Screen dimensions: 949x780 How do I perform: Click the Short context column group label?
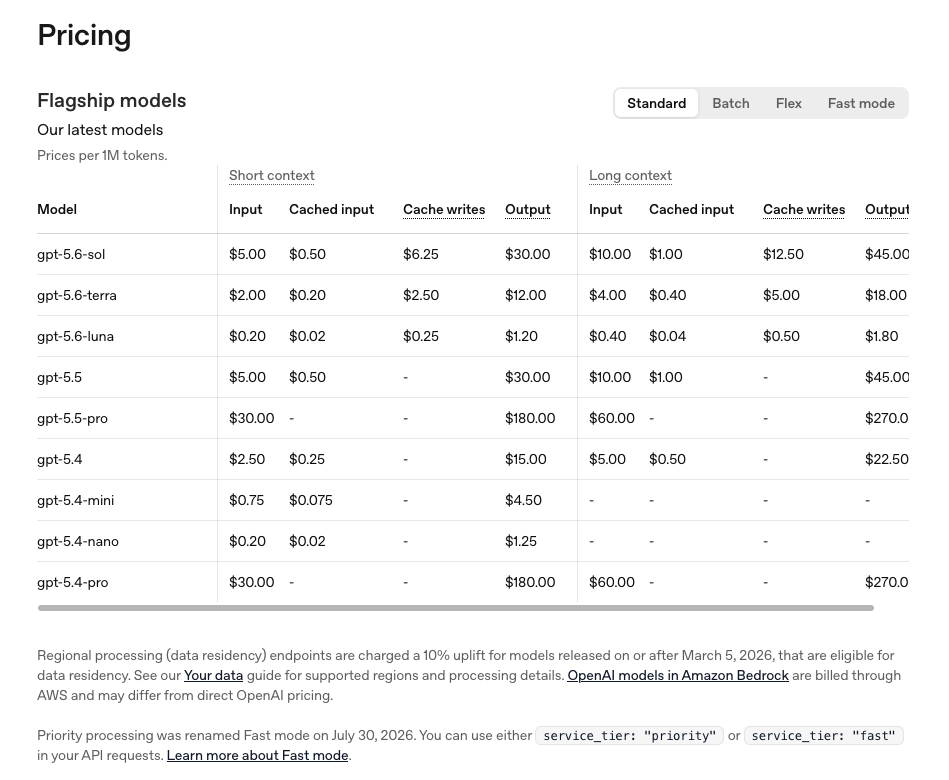(272, 175)
